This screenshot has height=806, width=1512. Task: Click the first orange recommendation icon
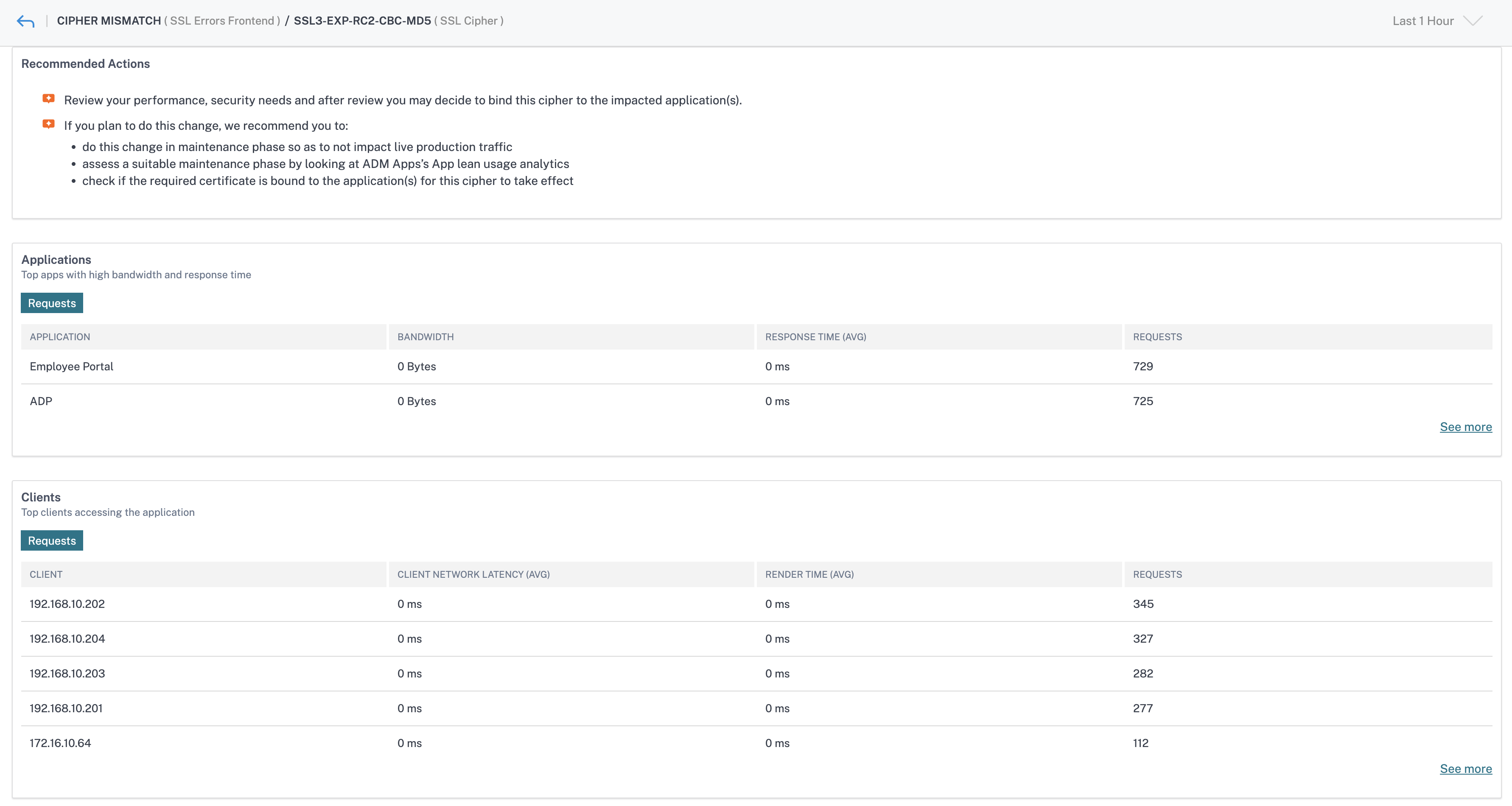coord(49,98)
